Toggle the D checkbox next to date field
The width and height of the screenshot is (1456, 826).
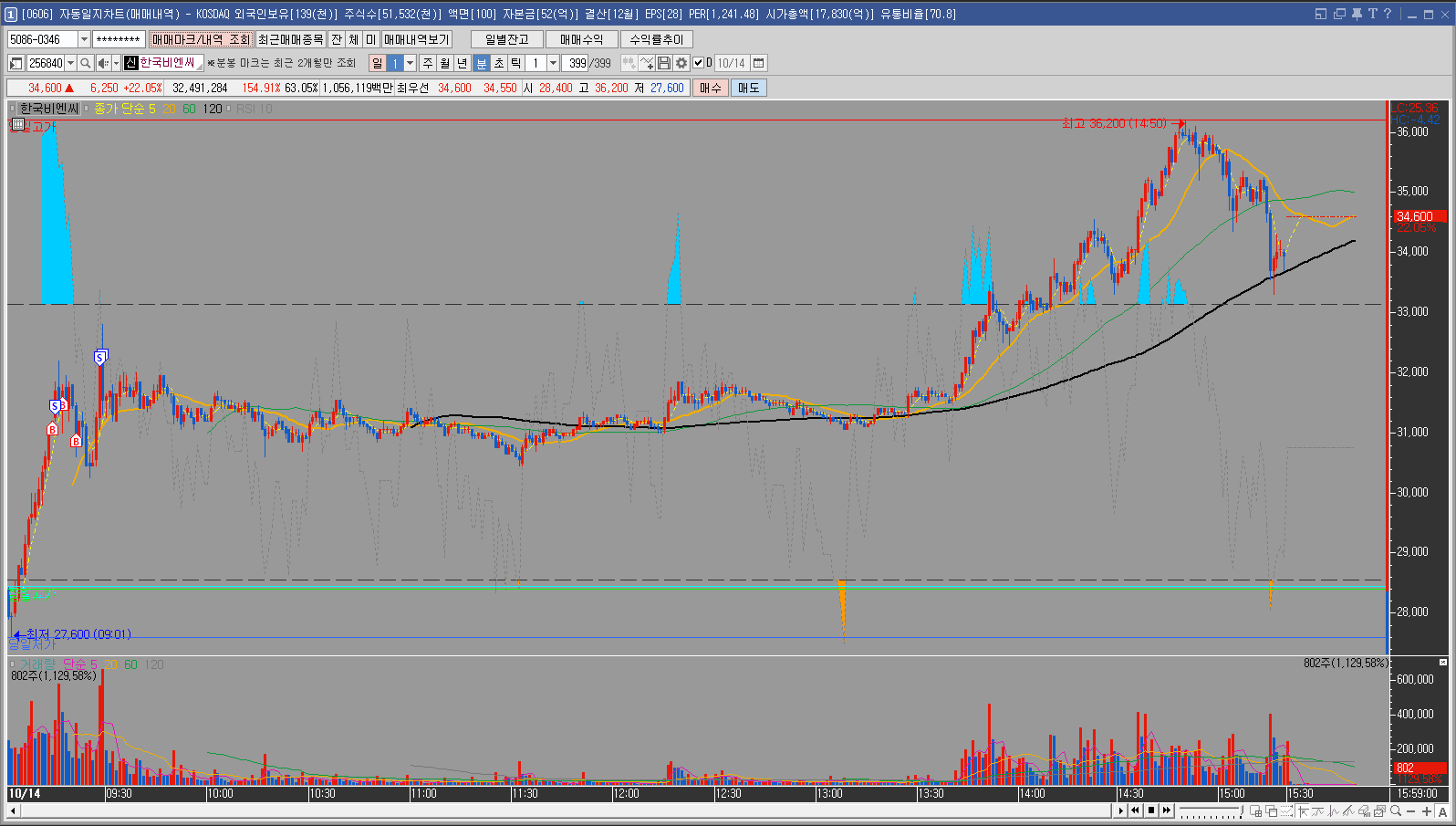(x=698, y=63)
